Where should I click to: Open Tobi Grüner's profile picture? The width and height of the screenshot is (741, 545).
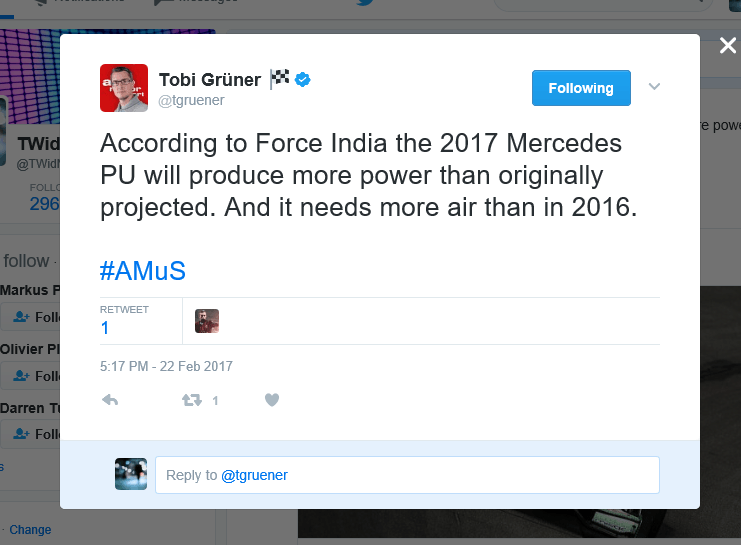tap(124, 88)
